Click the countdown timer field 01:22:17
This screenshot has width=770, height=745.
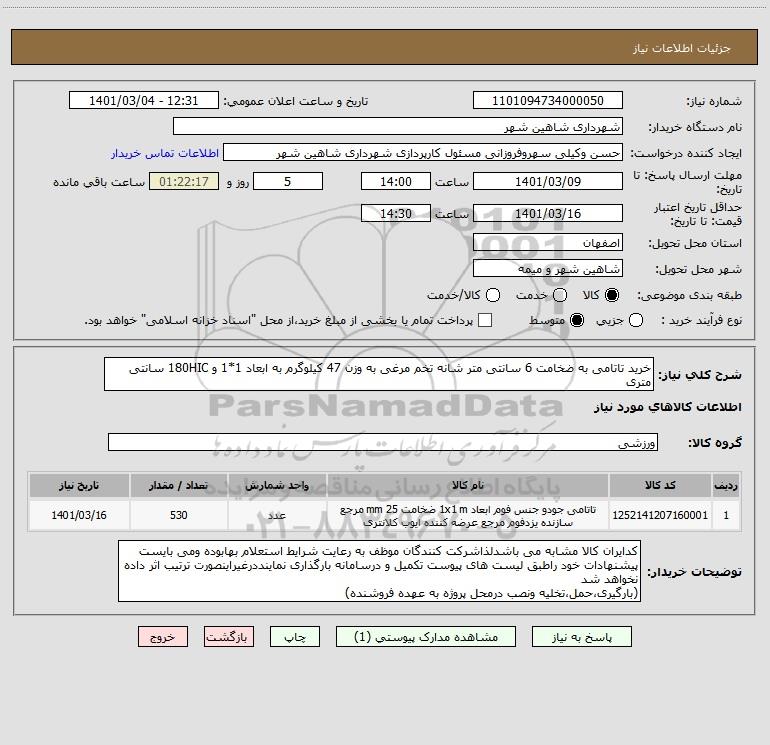pos(184,182)
